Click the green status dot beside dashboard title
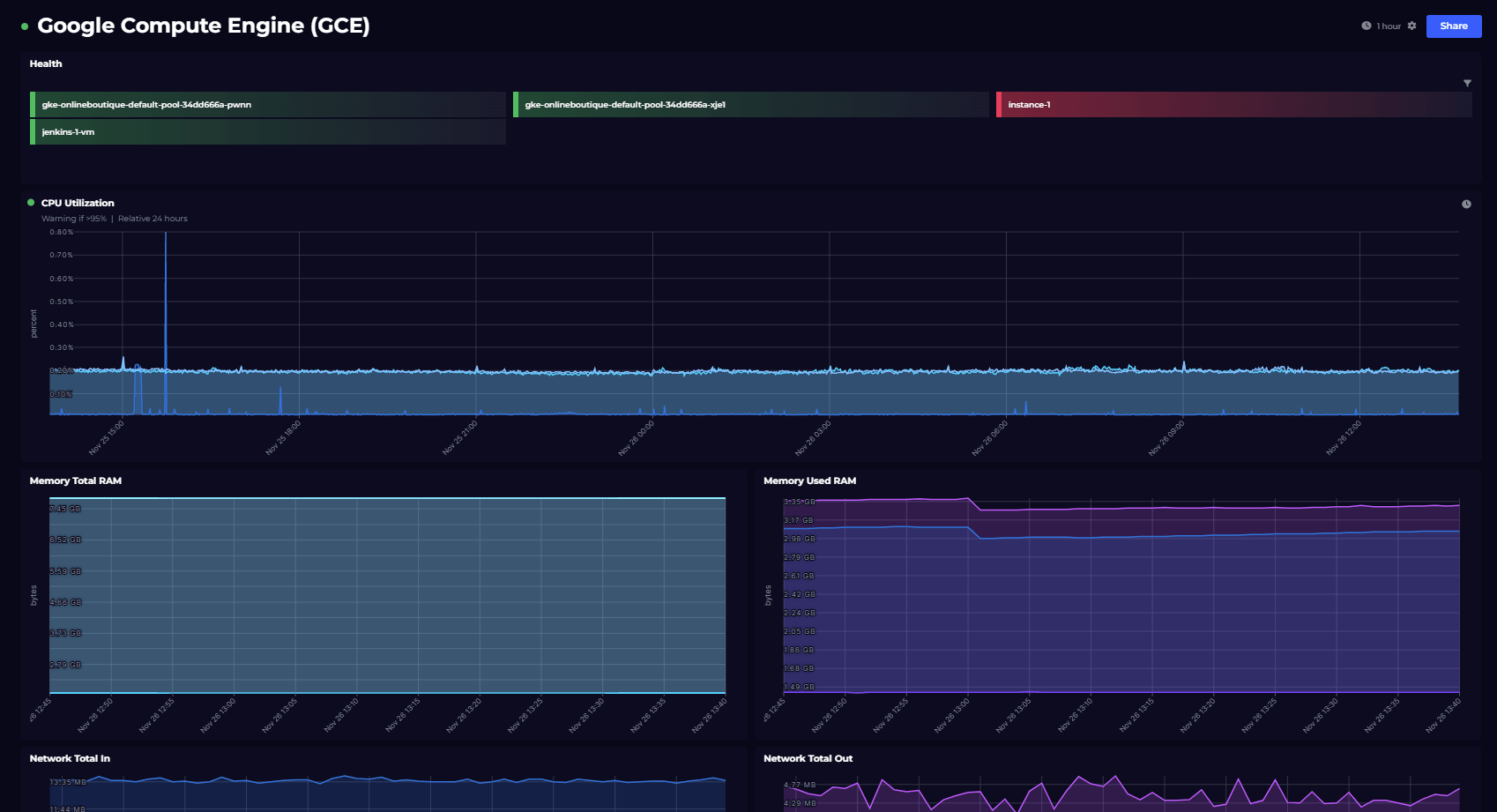Screen dimensions: 1497x812 (25, 26)
